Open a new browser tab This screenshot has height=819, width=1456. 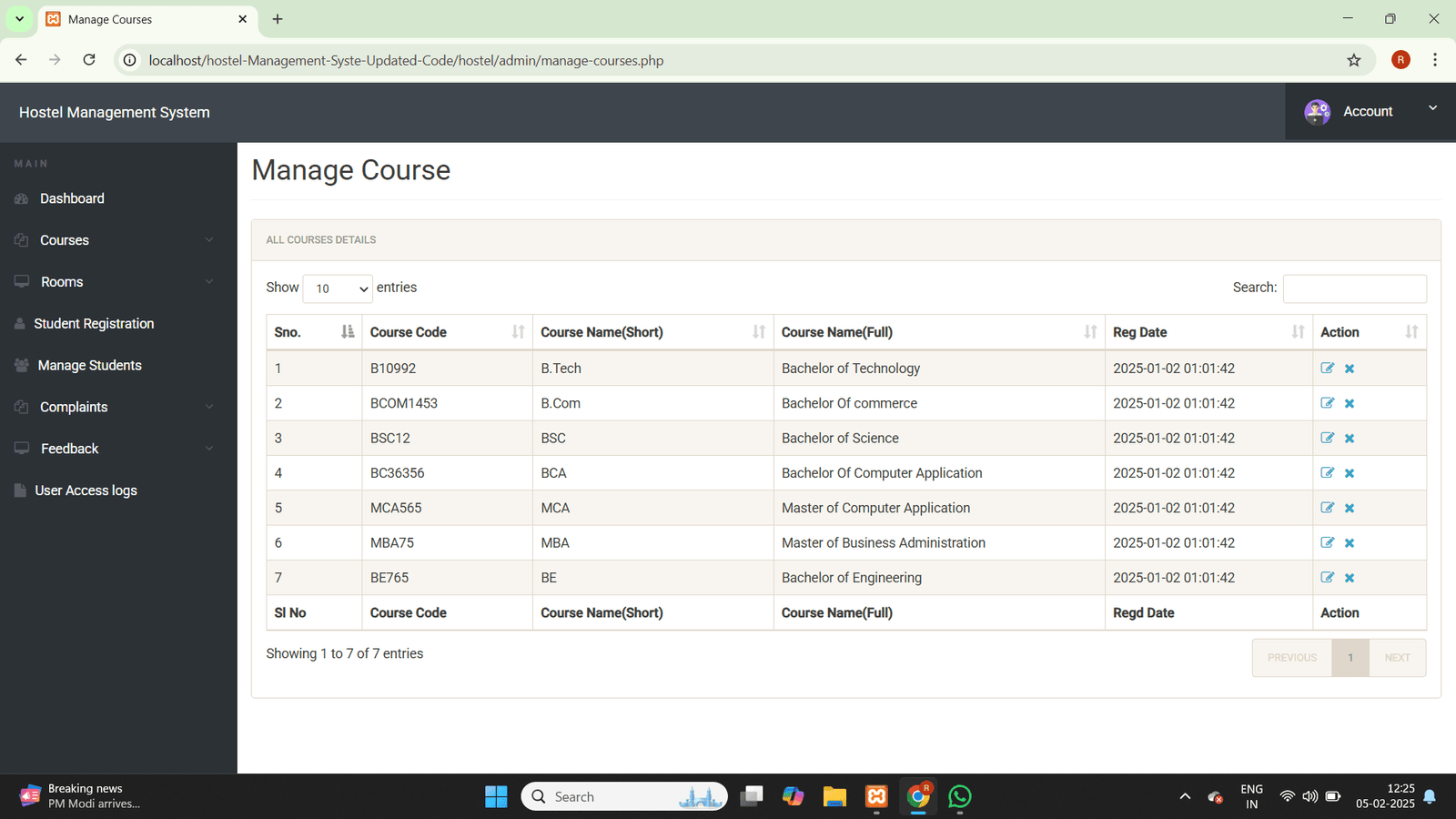click(x=278, y=19)
